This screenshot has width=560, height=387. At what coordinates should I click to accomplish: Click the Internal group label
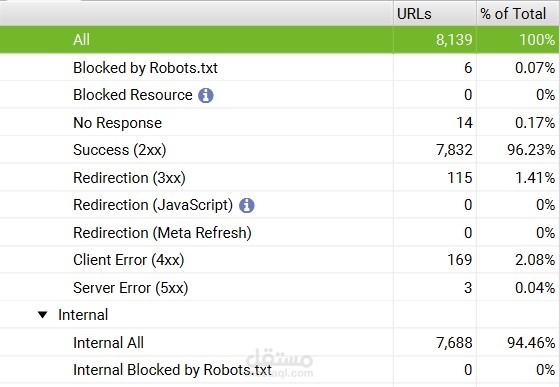(x=83, y=315)
